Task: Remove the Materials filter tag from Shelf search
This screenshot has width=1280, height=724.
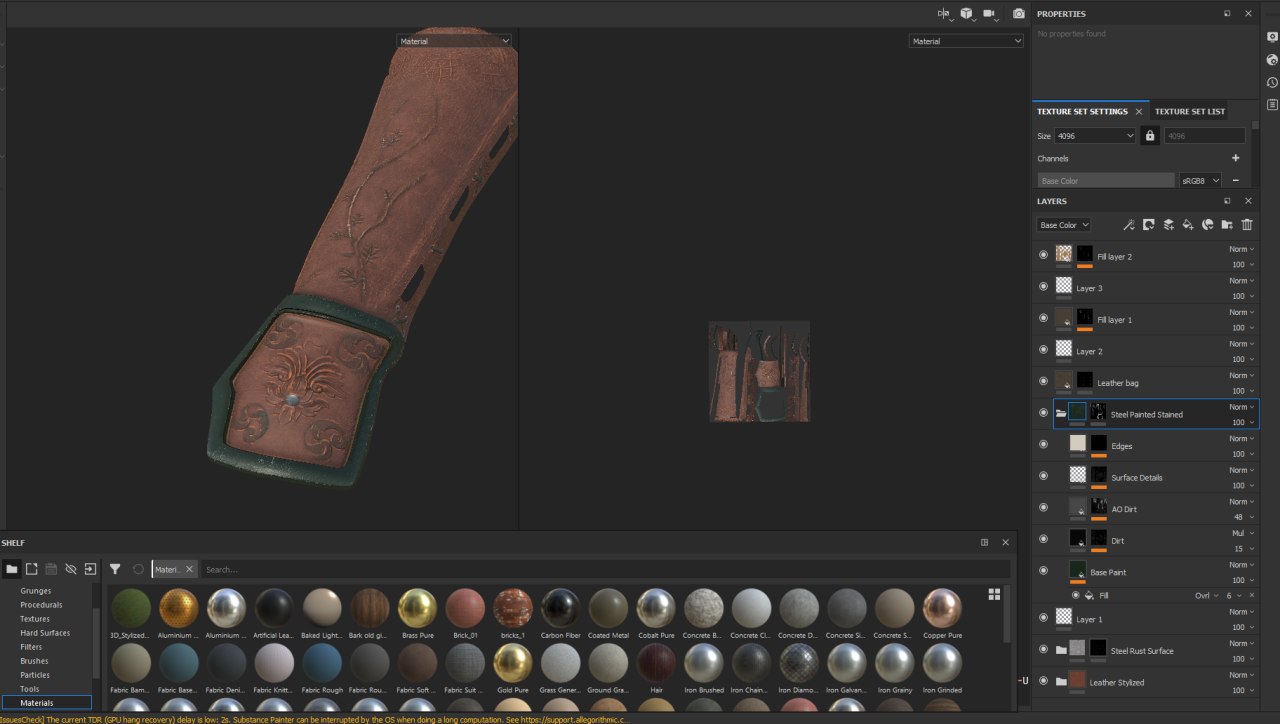Action: pyautogui.click(x=189, y=569)
